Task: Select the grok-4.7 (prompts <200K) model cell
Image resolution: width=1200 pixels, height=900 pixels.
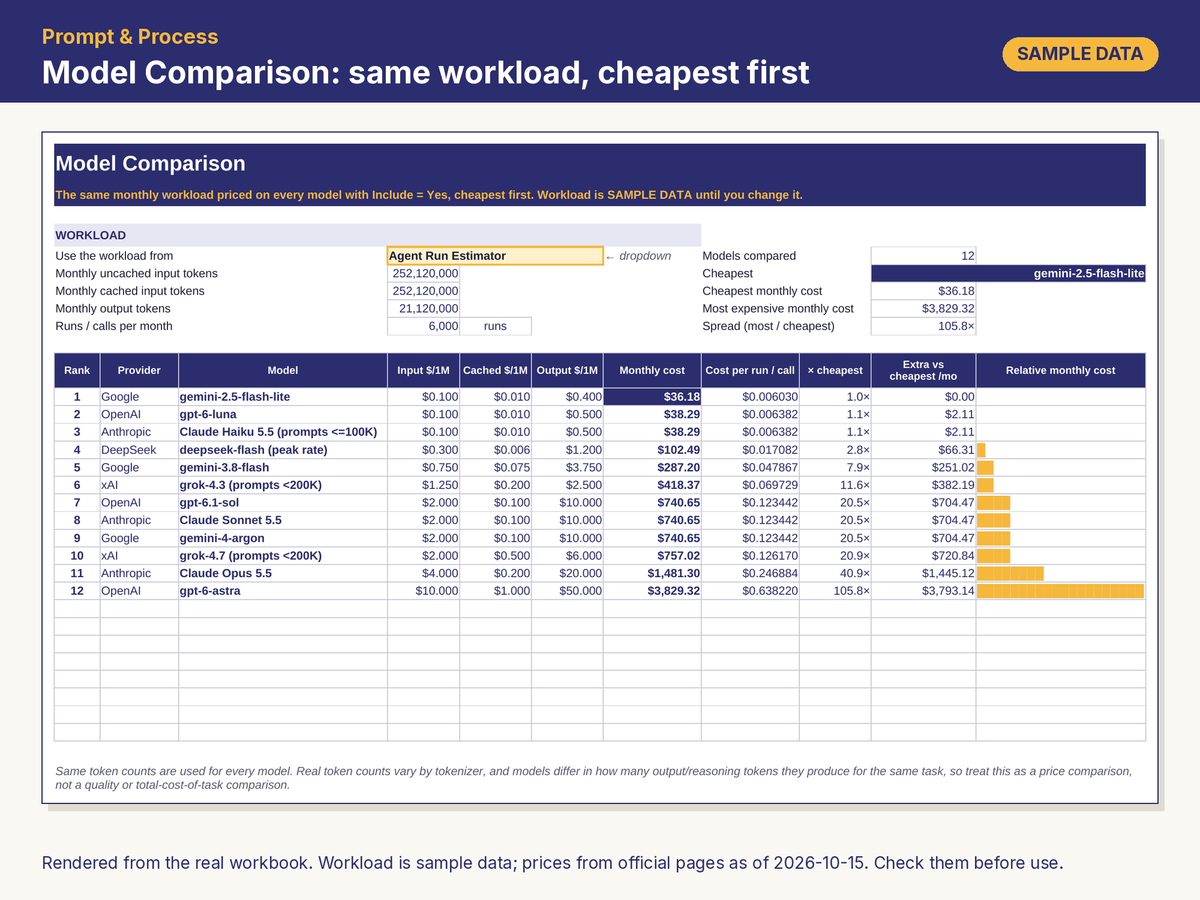Action: (x=283, y=556)
